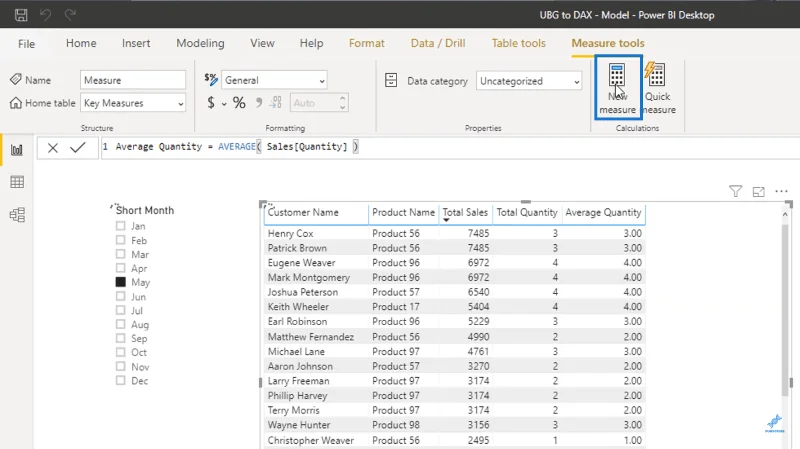Open the File menu
Viewport: 800px width, 449px height.
(27, 44)
